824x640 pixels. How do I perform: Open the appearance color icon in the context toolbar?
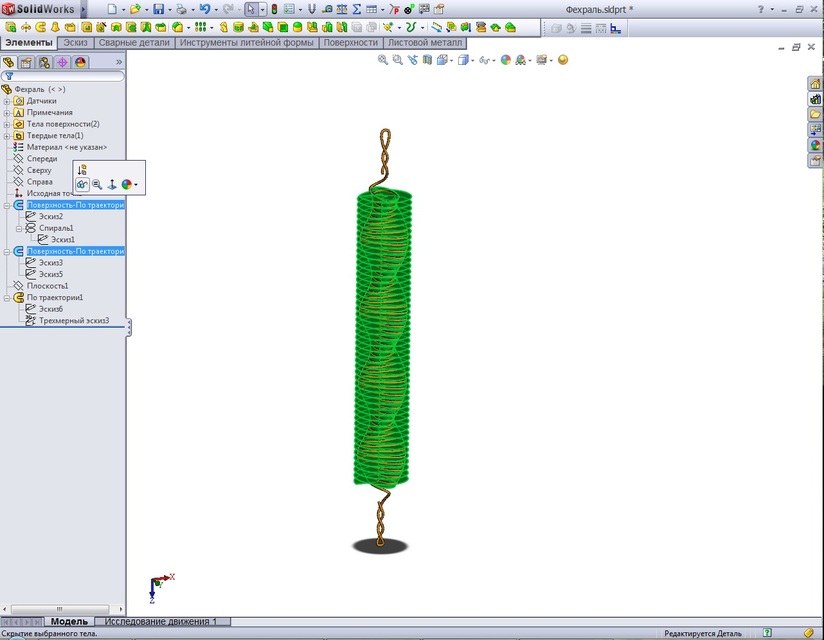pyautogui.click(x=128, y=183)
